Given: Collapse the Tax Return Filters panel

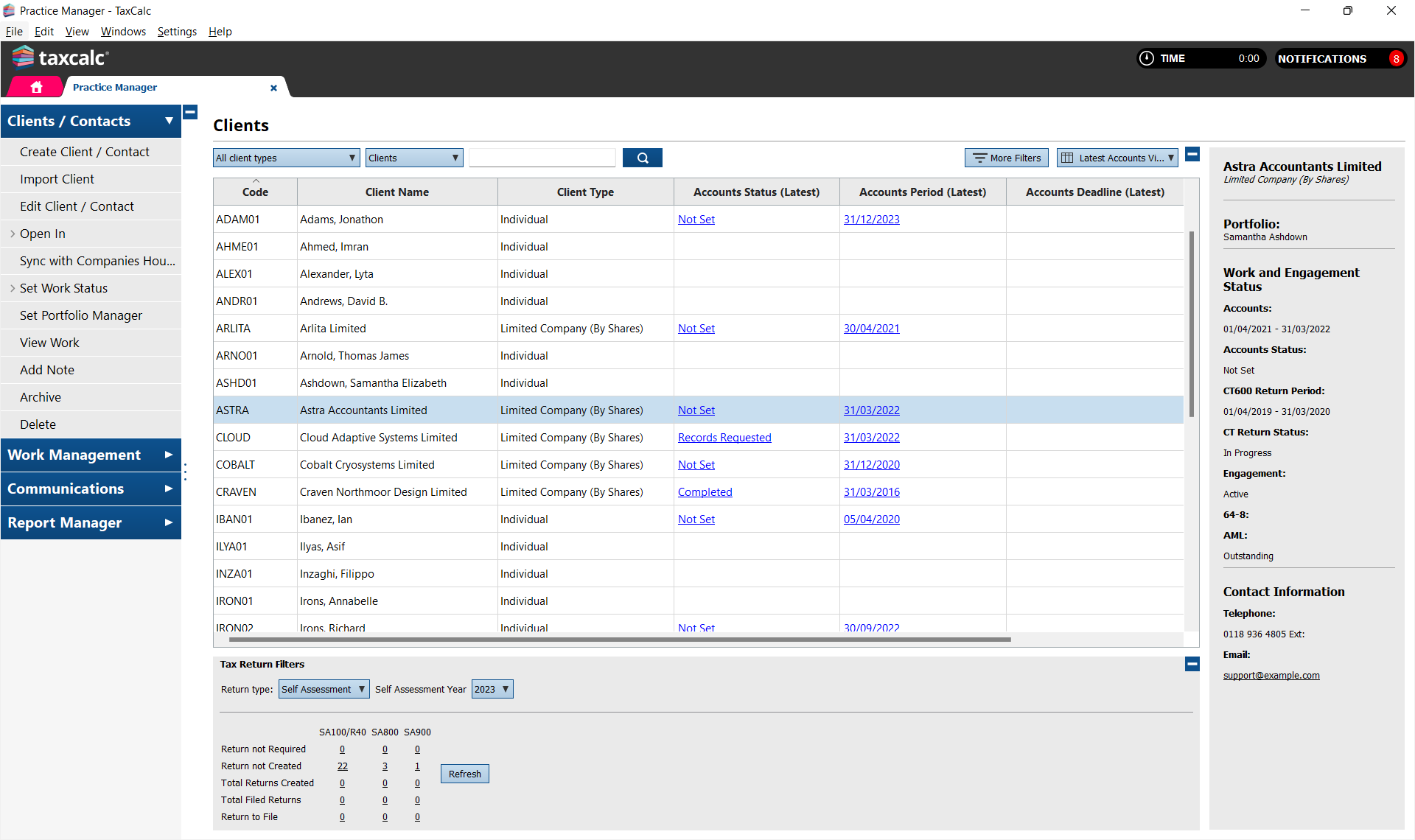Looking at the screenshot, I should coord(1192,664).
